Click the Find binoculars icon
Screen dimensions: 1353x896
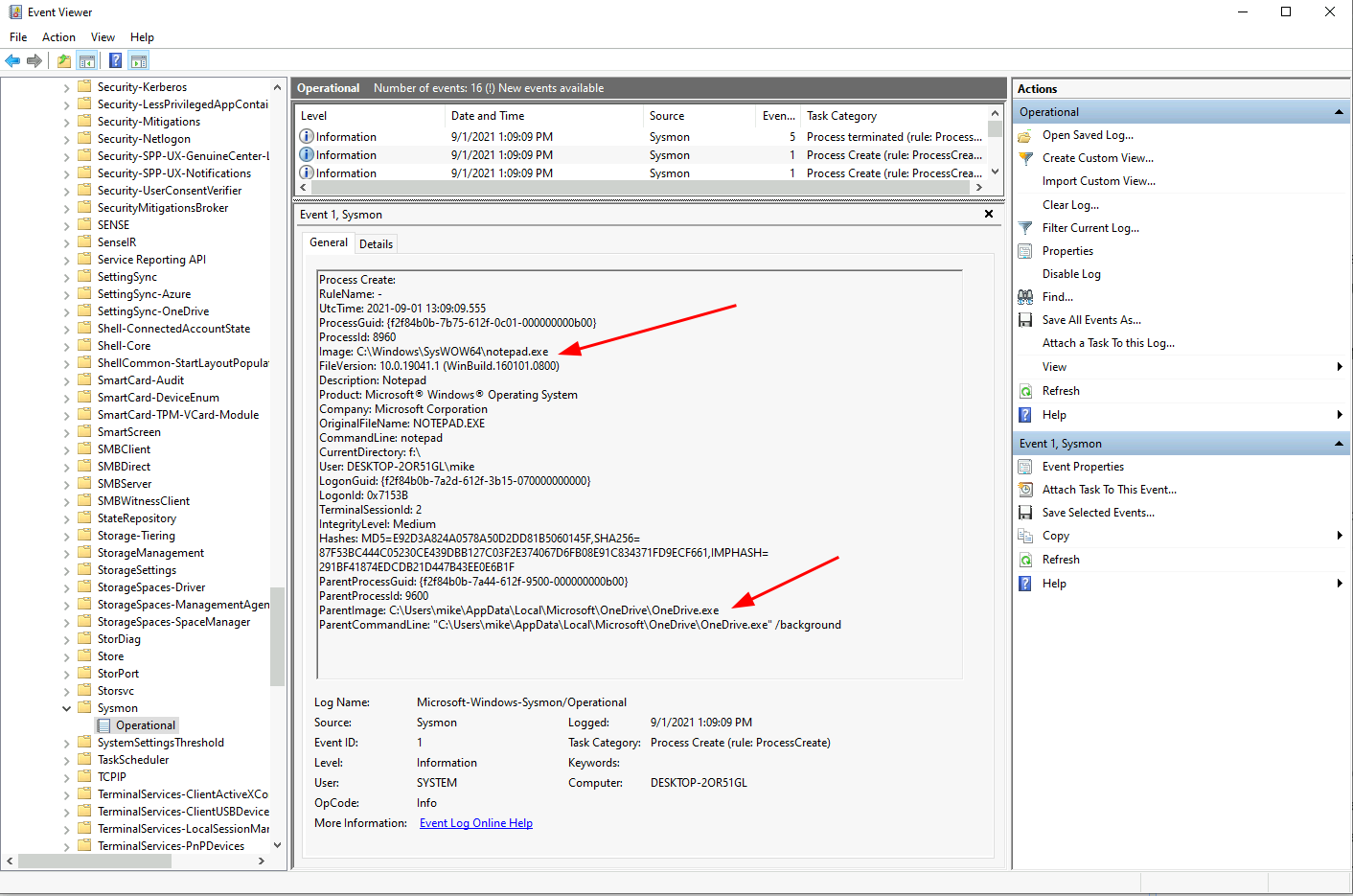[1025, 296]
